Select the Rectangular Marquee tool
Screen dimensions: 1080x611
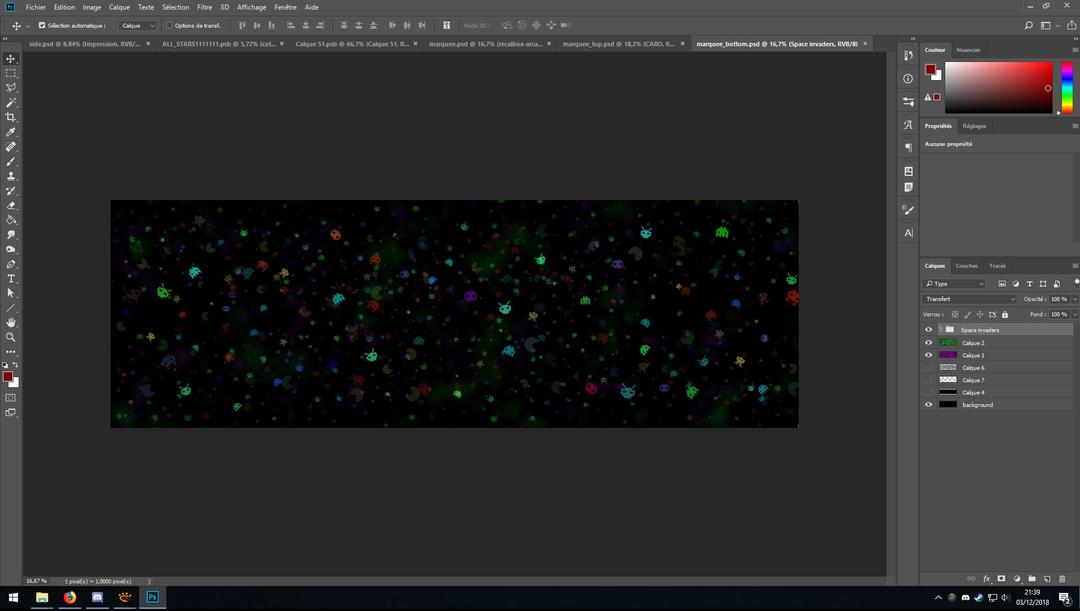tap(10, 73)
